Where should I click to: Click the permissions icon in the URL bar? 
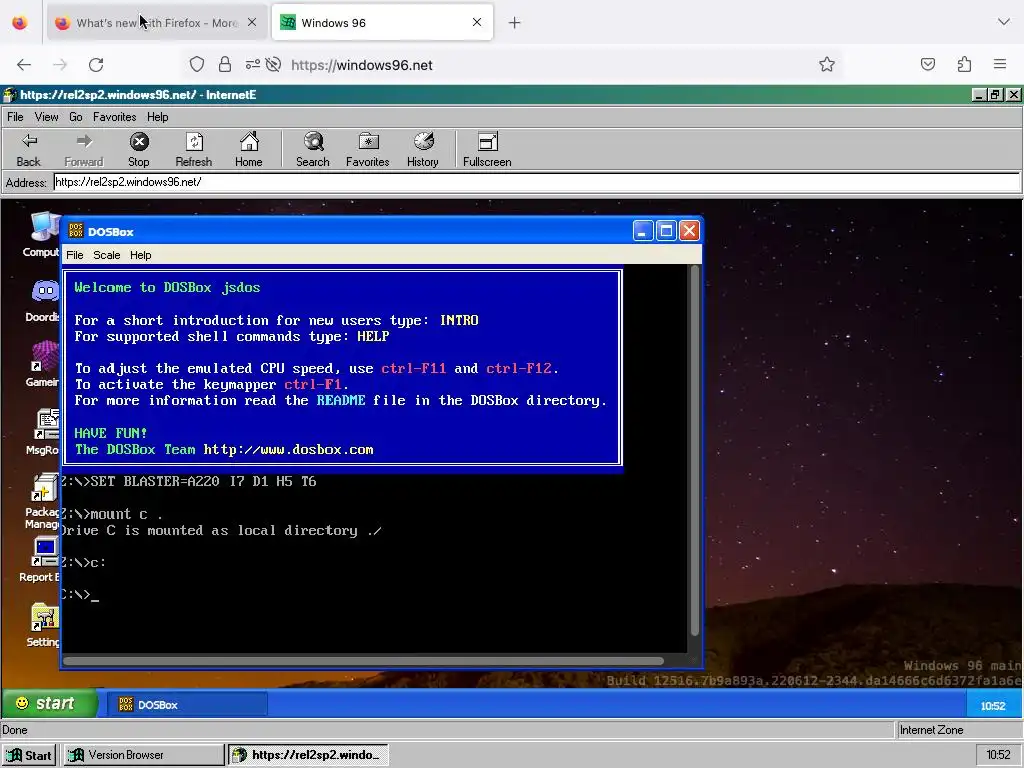tap(253, 64)
